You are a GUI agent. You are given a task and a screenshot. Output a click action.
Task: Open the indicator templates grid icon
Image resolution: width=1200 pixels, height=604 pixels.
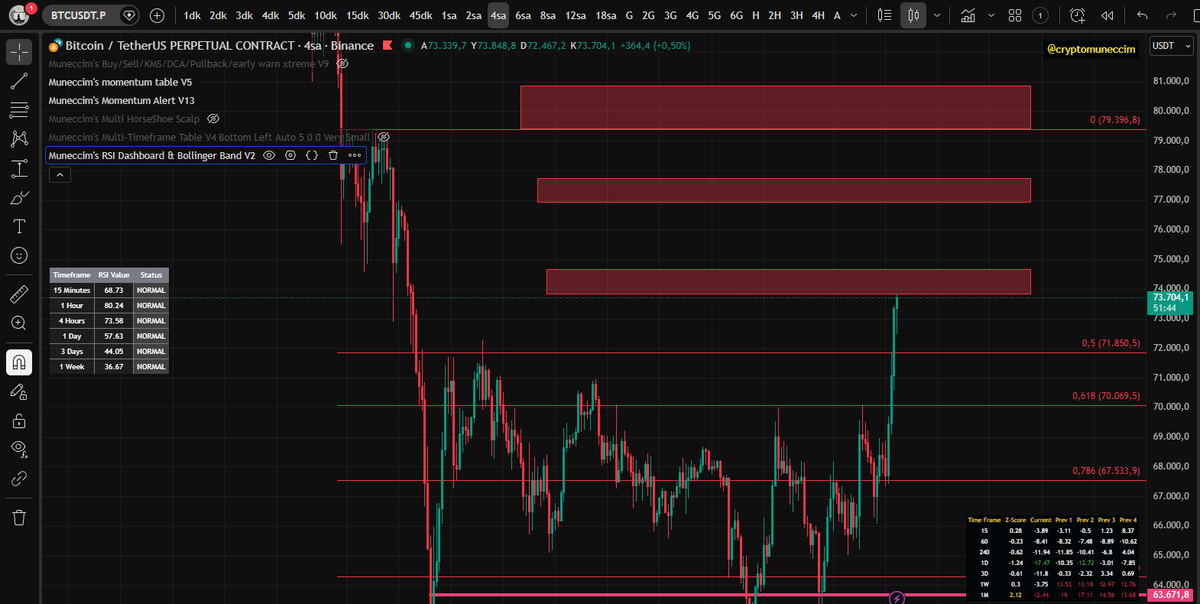(x=1015, y=16)
